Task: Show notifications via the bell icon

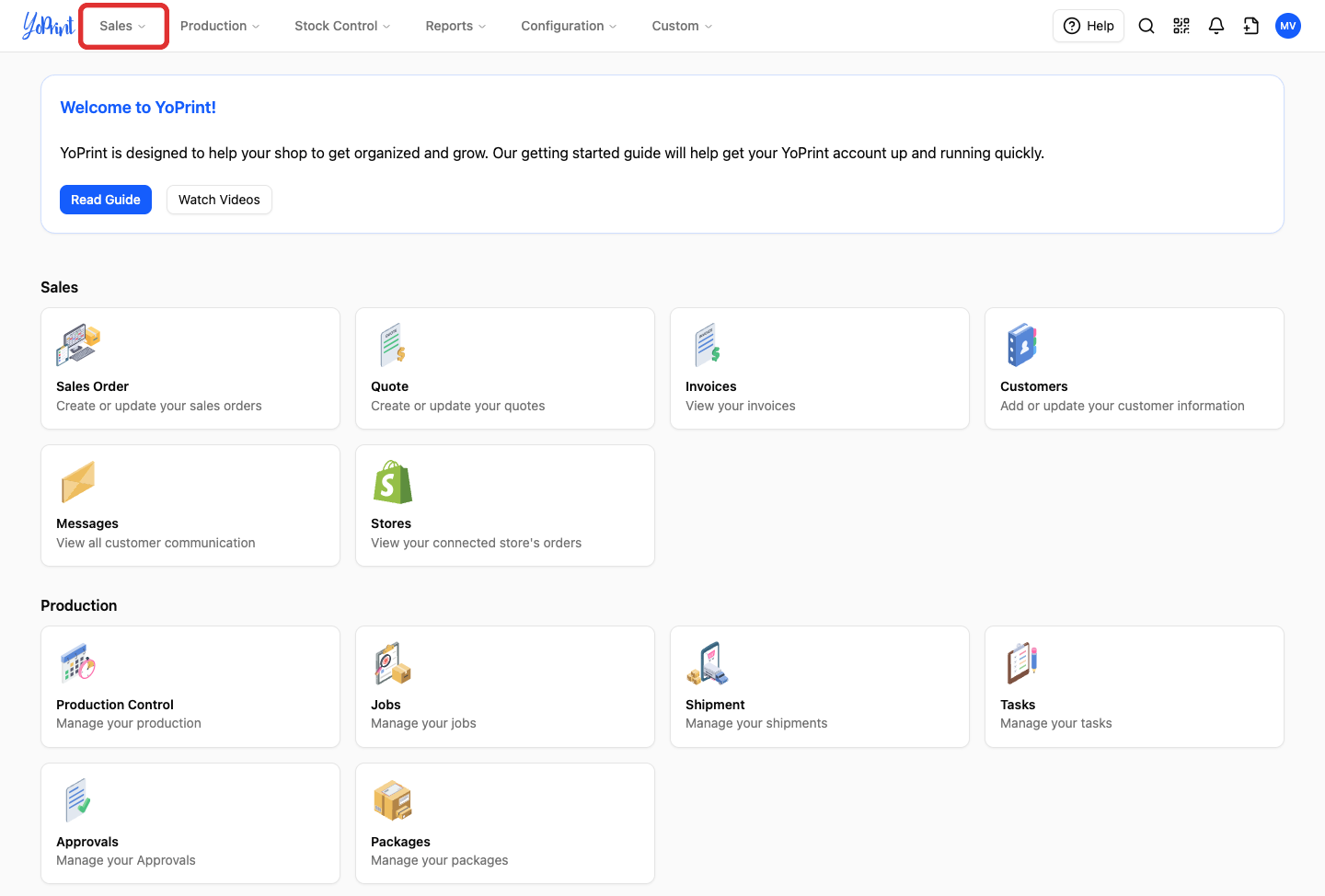Action: [x=1216, y=26]
